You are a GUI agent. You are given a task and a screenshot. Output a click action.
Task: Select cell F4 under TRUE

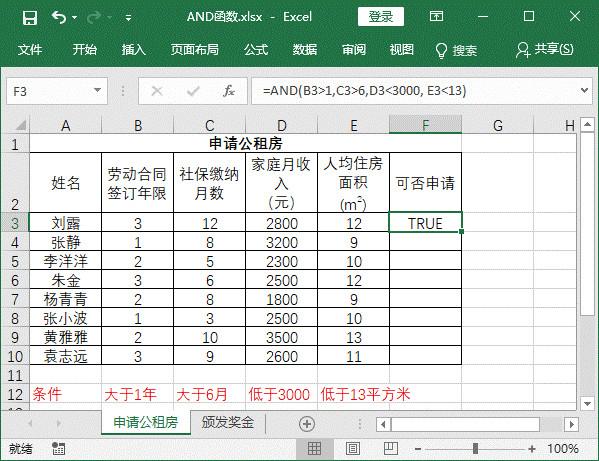425,242
